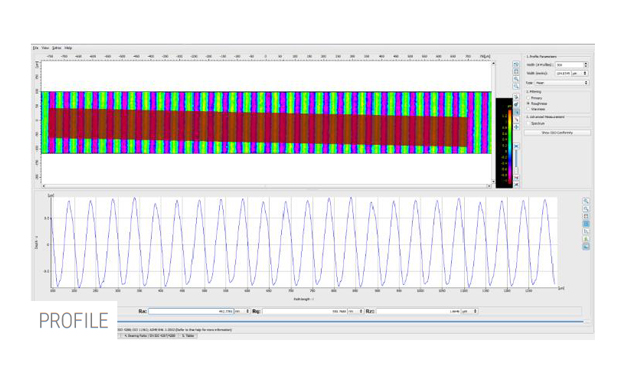Image resolution: width=625 pixels, height=389 pixels.
Task: Open the Type dropdown set to Mean
Action: (562, 83)
